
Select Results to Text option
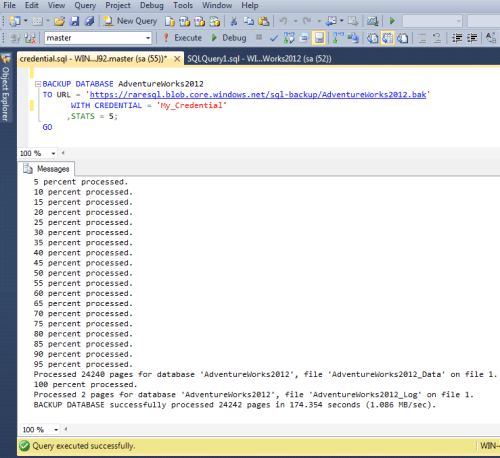pyautogui.click(x=372, y=38)
